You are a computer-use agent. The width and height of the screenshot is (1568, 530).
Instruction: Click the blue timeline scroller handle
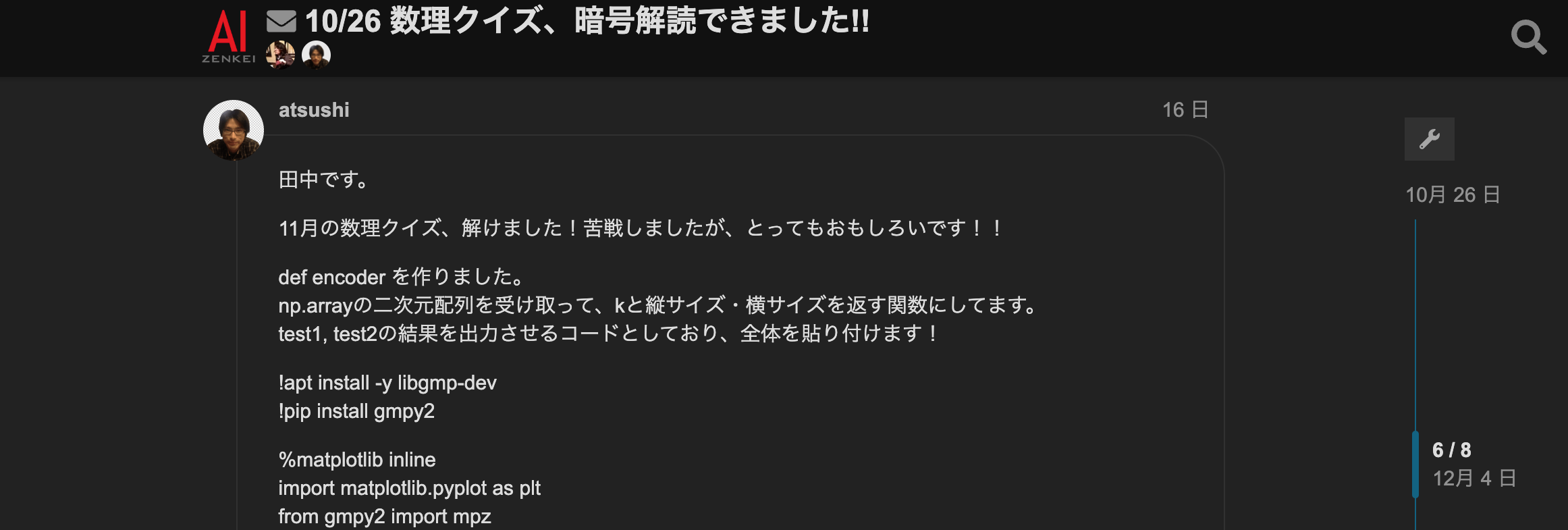tap(1415, 465)
